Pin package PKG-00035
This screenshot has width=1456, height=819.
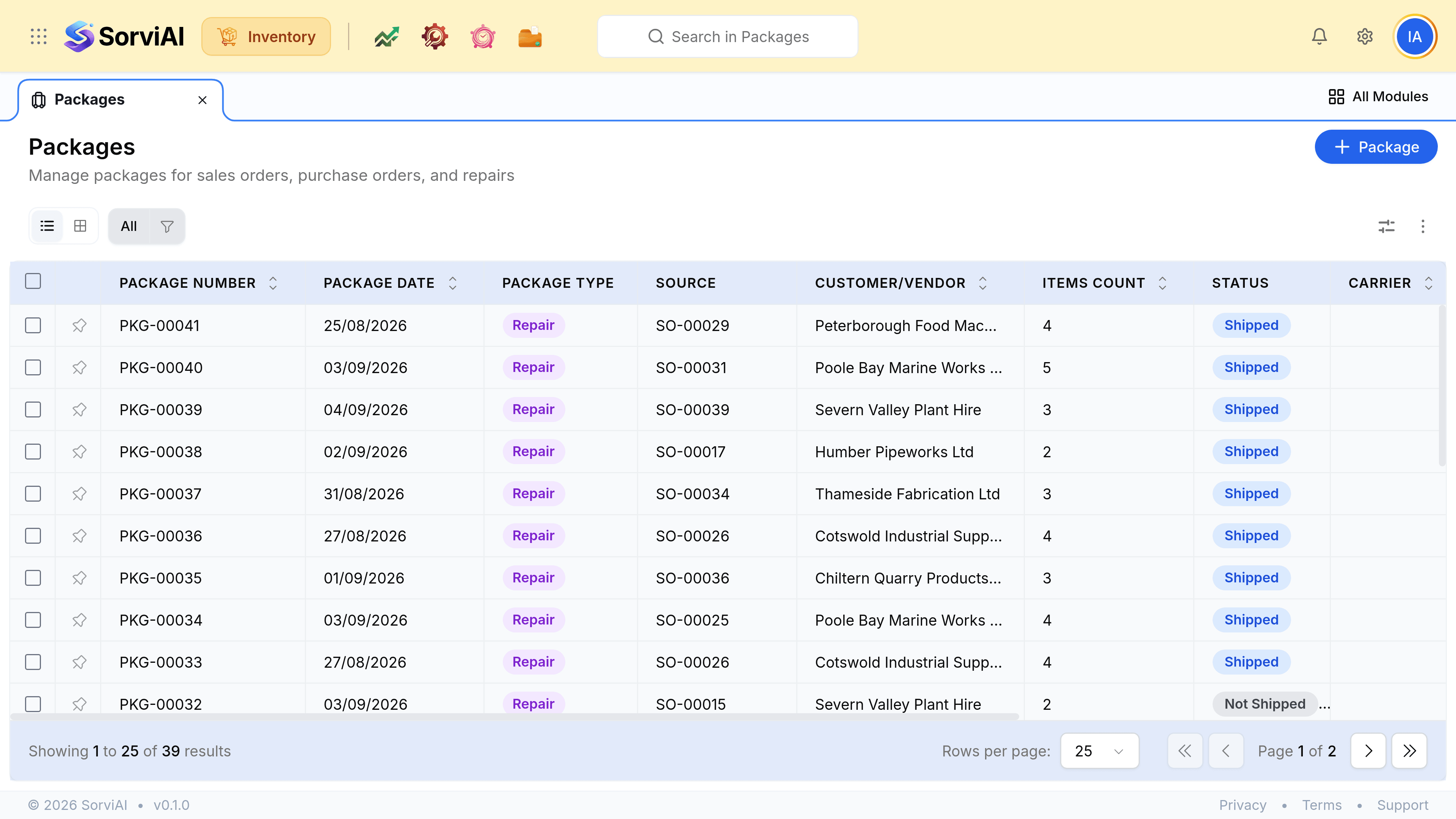79,578
